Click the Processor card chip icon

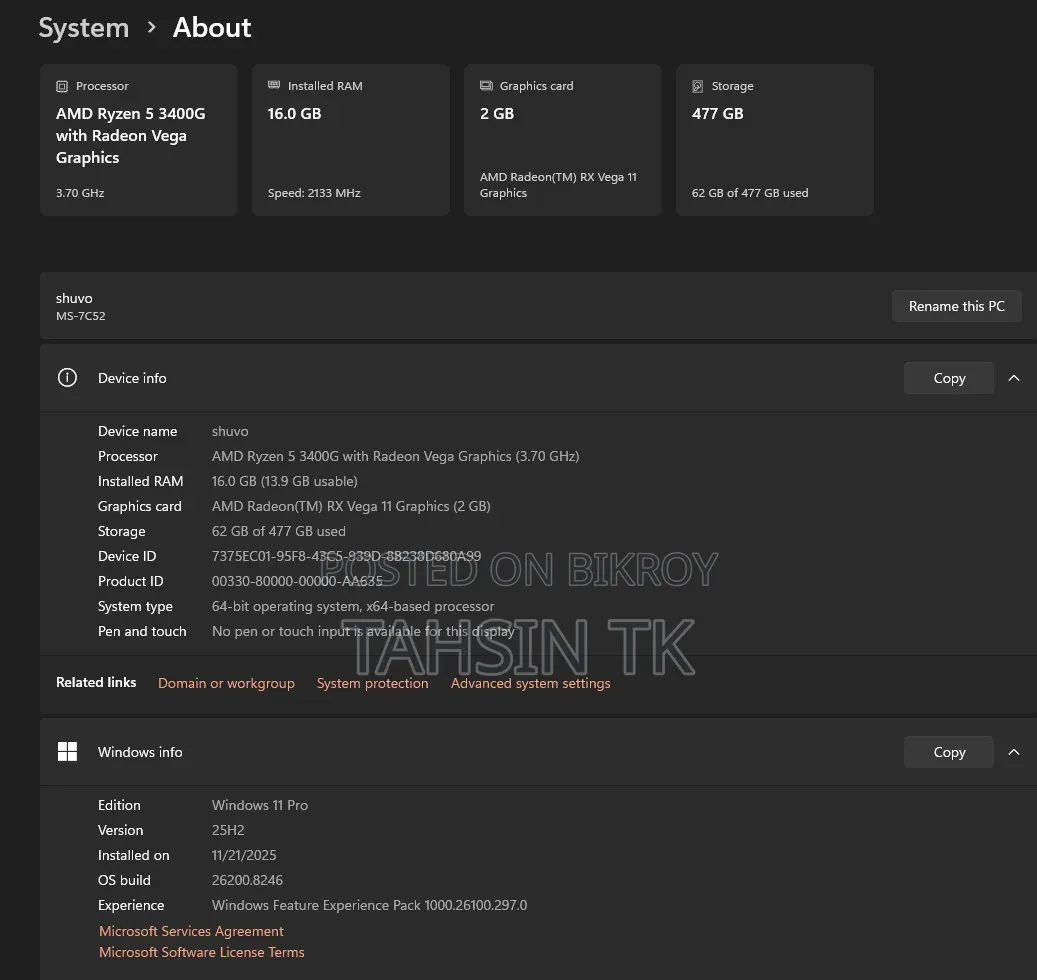tap(62, 86)
